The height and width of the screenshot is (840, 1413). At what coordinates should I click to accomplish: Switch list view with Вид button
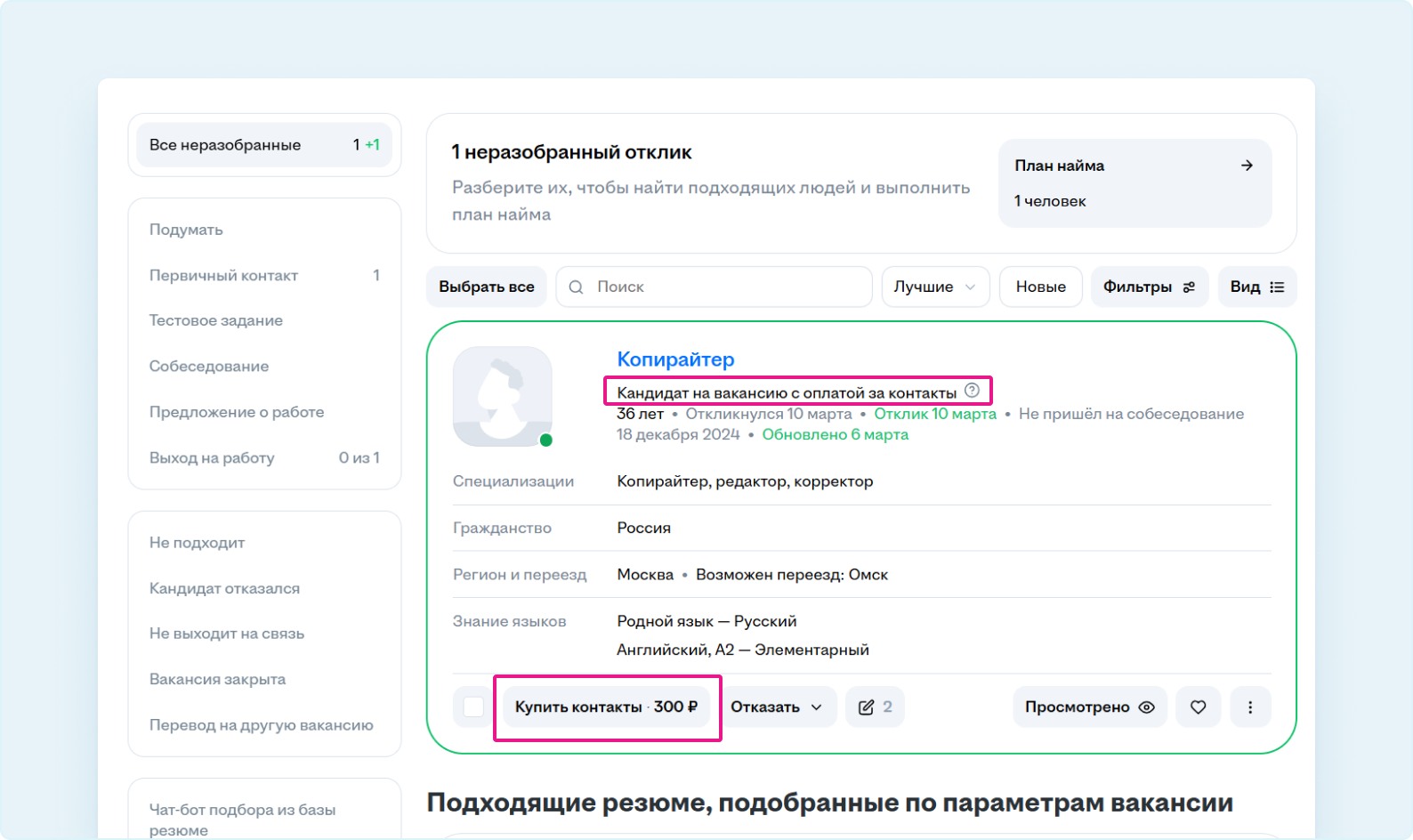(x=1256, y=287)
